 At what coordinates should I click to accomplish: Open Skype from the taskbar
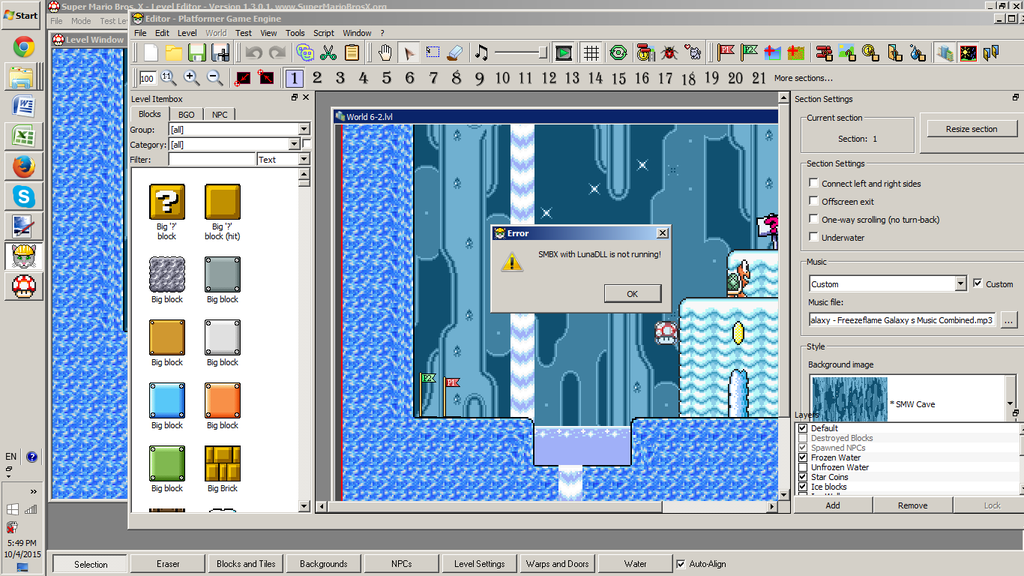click(24, 196)
